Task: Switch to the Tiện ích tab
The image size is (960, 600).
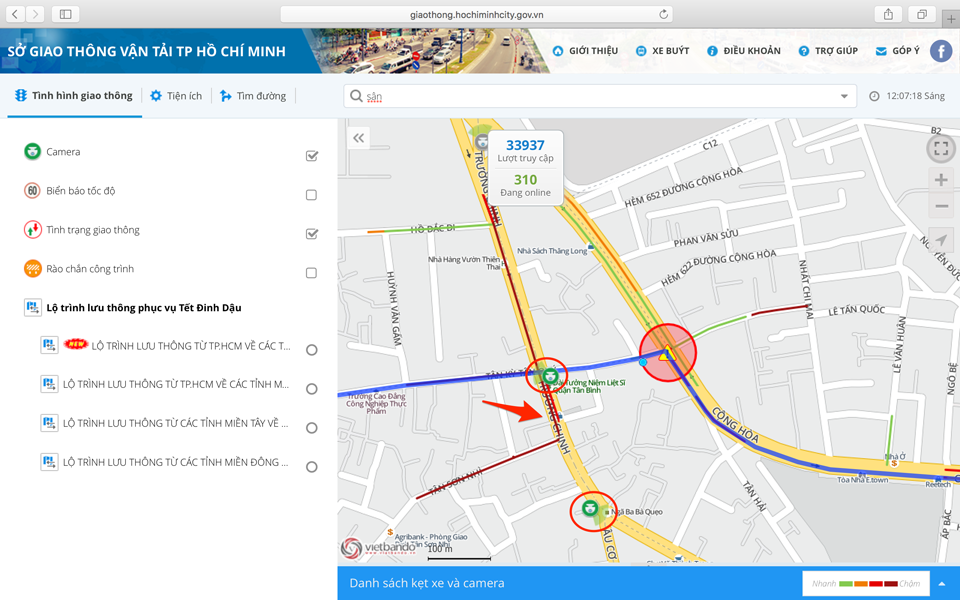Action: pos(176,96)
